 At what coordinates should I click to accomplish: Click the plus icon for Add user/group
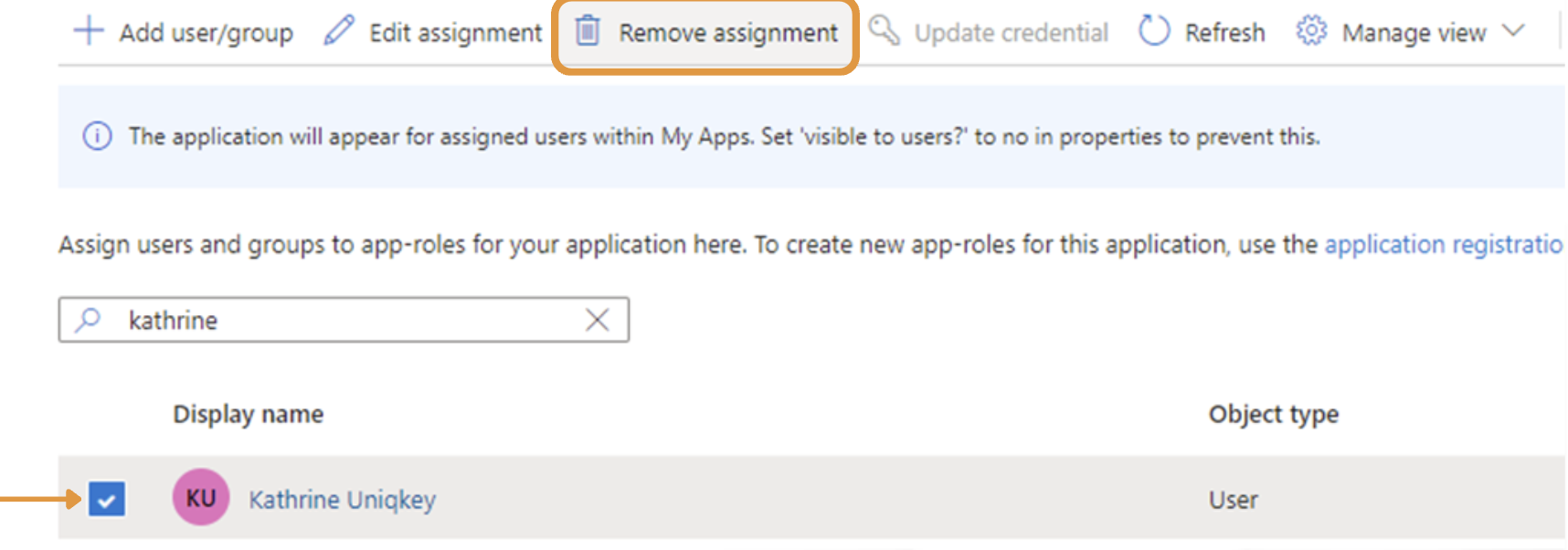pos(89,31)
